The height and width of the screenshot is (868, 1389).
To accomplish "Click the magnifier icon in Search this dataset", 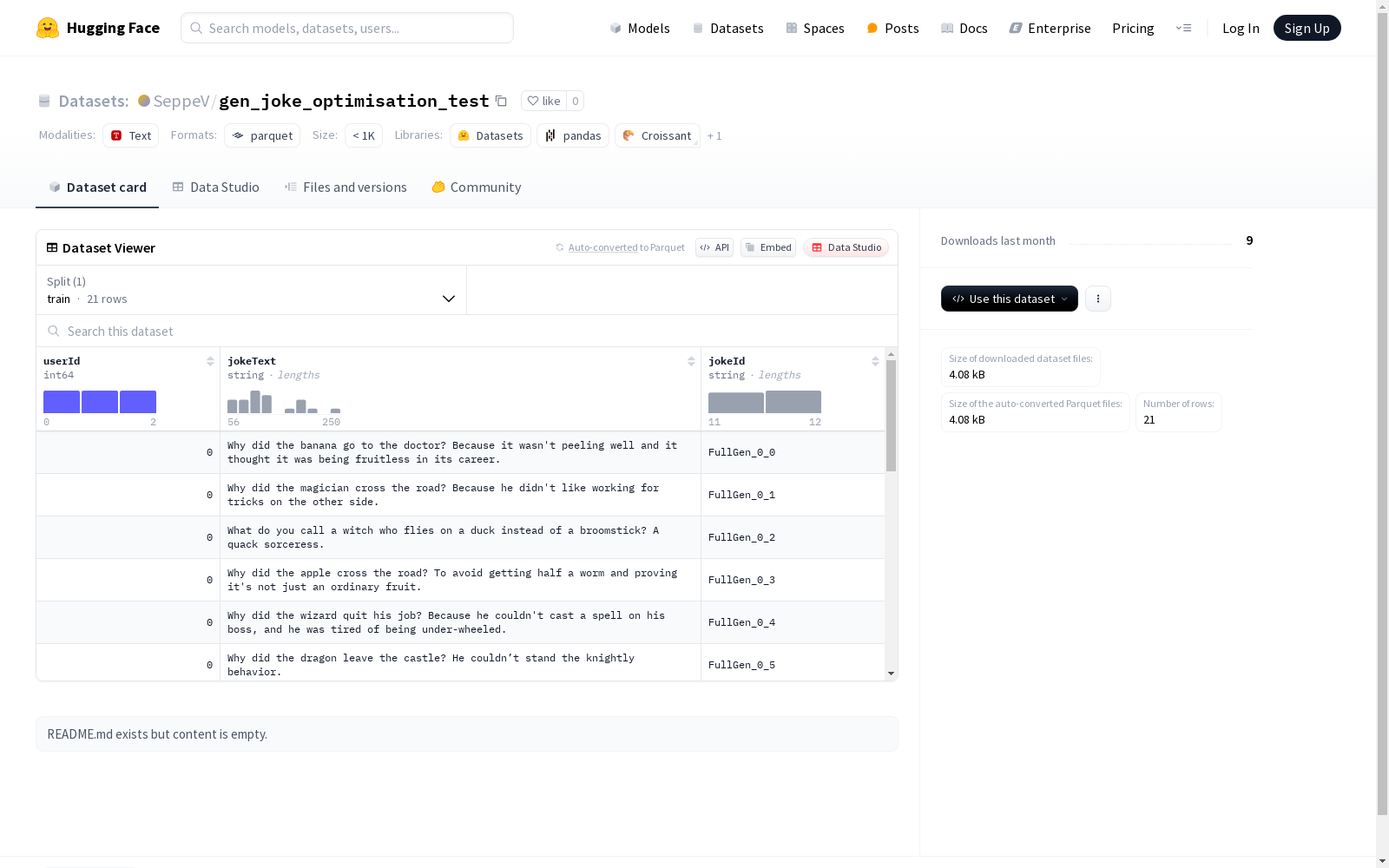I will tap(54, 331).
